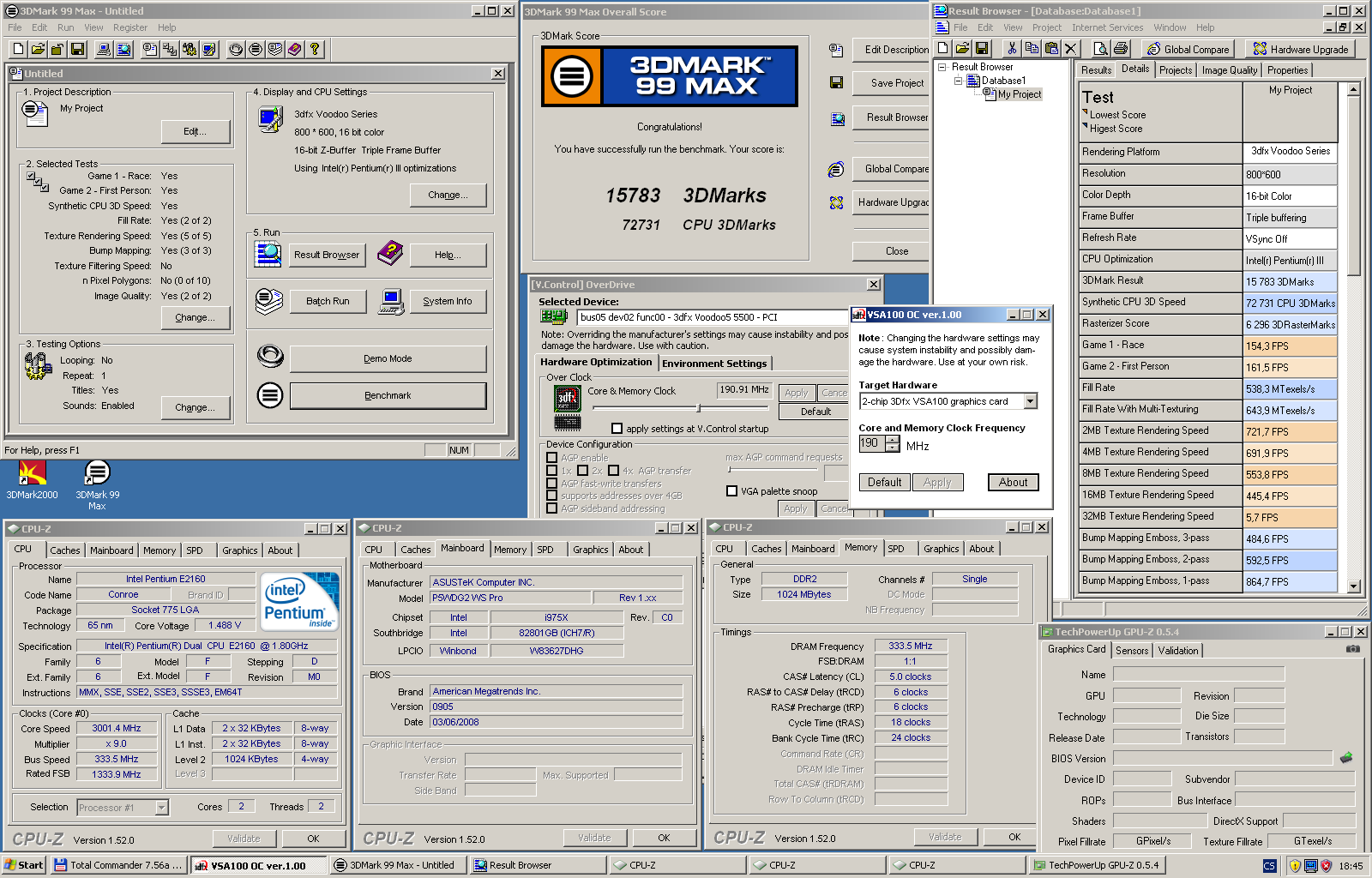Switch to Sensors tab in GPU-Z
This screenshot has width=1372, height=878.
[1132, 651]
